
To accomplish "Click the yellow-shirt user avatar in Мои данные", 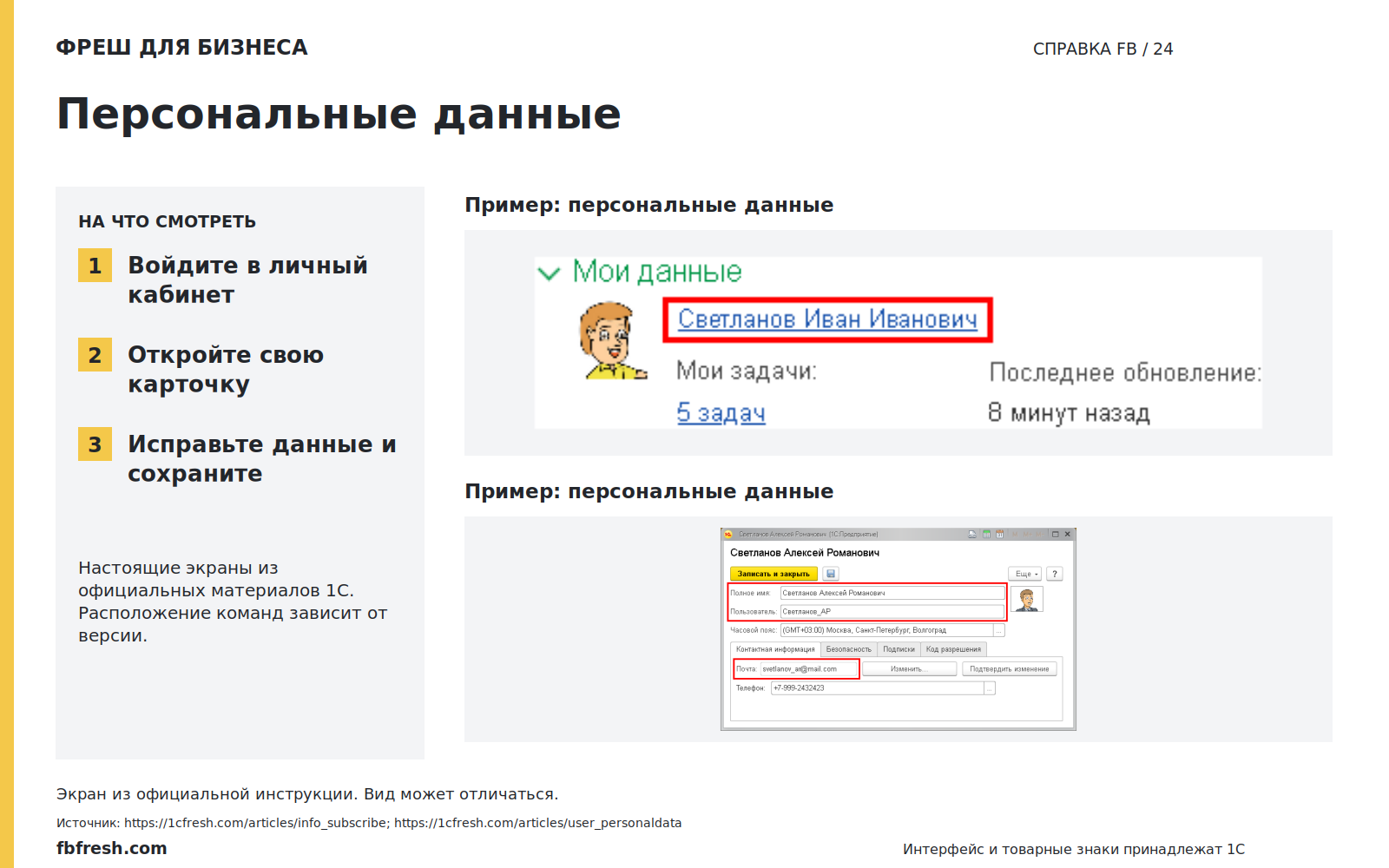I will click(613, 340).
